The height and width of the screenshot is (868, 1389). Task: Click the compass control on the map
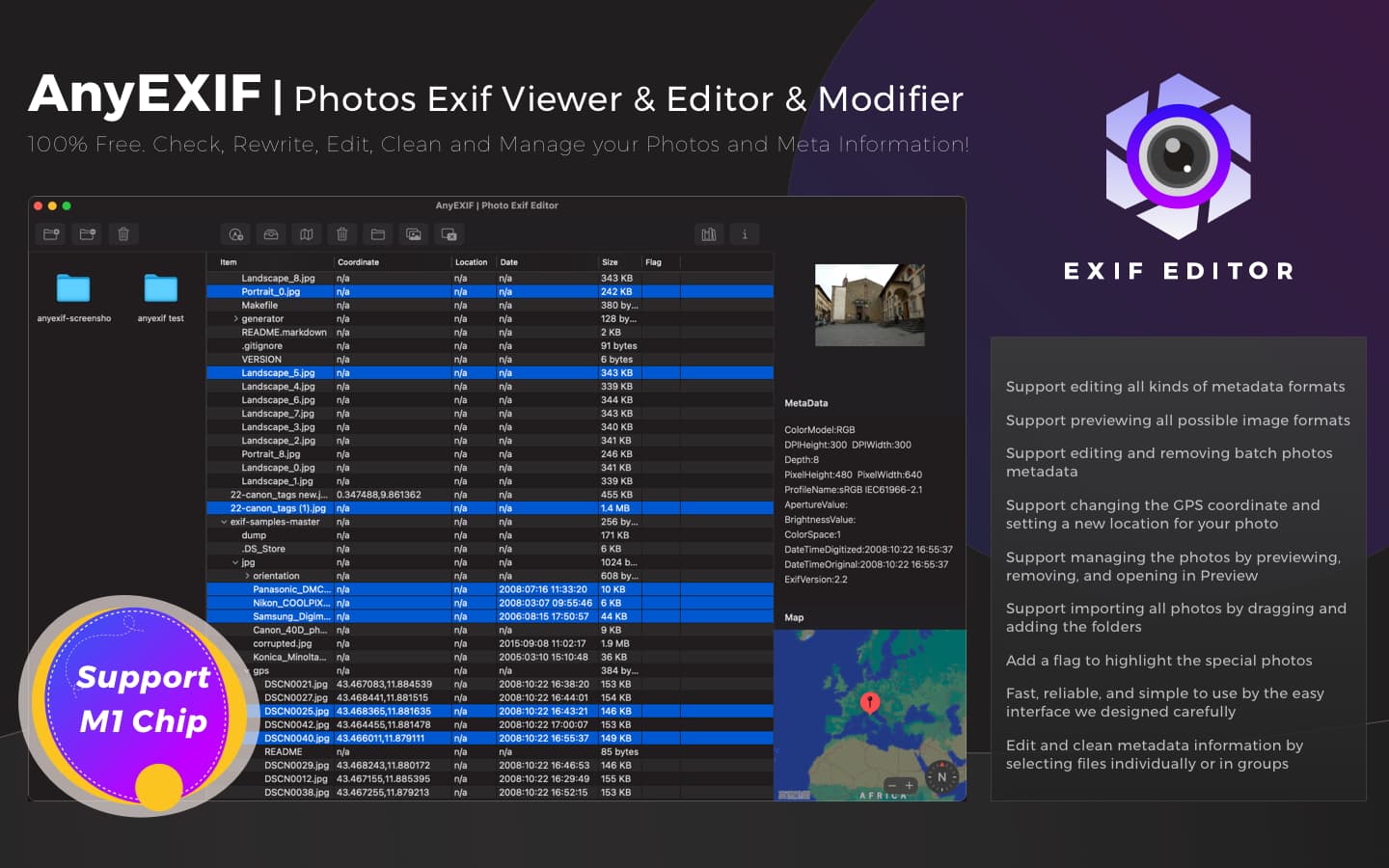pyautogui.click(x=942, y=777)
